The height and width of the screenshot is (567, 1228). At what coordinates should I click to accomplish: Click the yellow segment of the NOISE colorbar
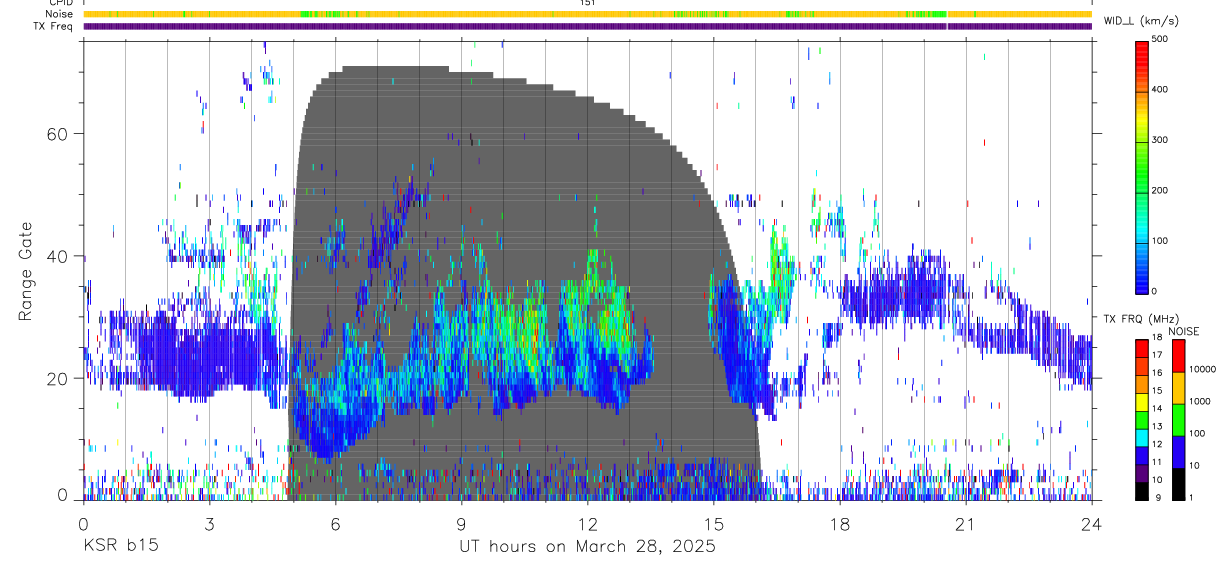1177,387
